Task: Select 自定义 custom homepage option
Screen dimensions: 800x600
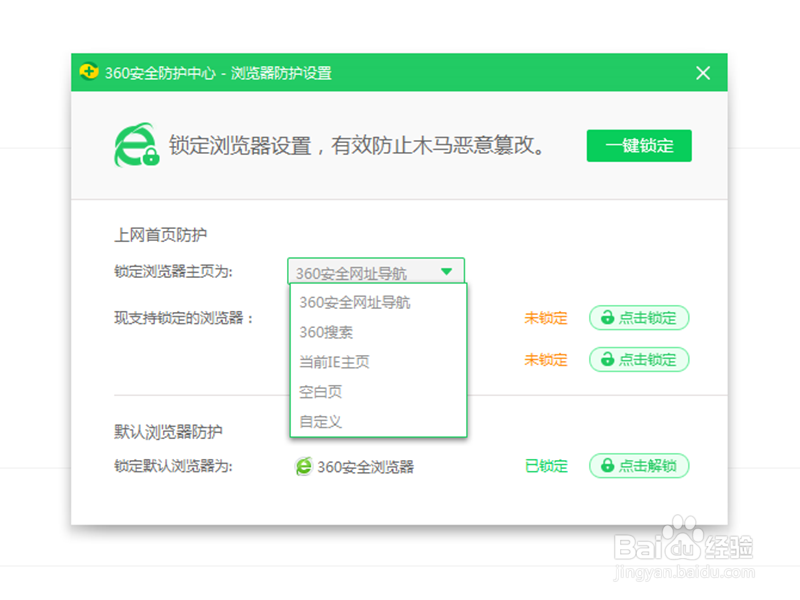Action: point(378,422)
